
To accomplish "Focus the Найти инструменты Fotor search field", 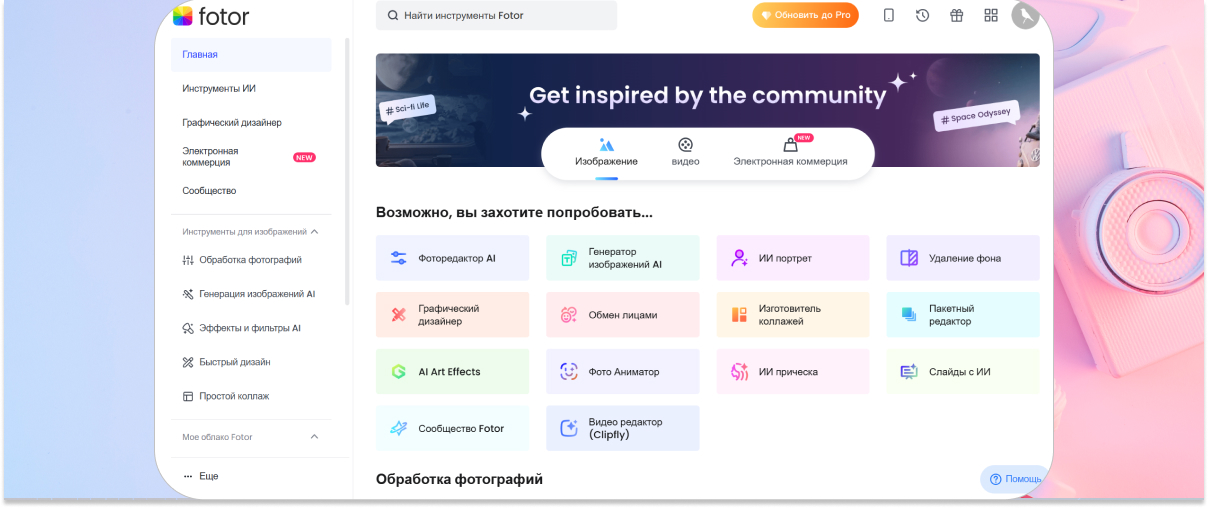I will 497,15.
